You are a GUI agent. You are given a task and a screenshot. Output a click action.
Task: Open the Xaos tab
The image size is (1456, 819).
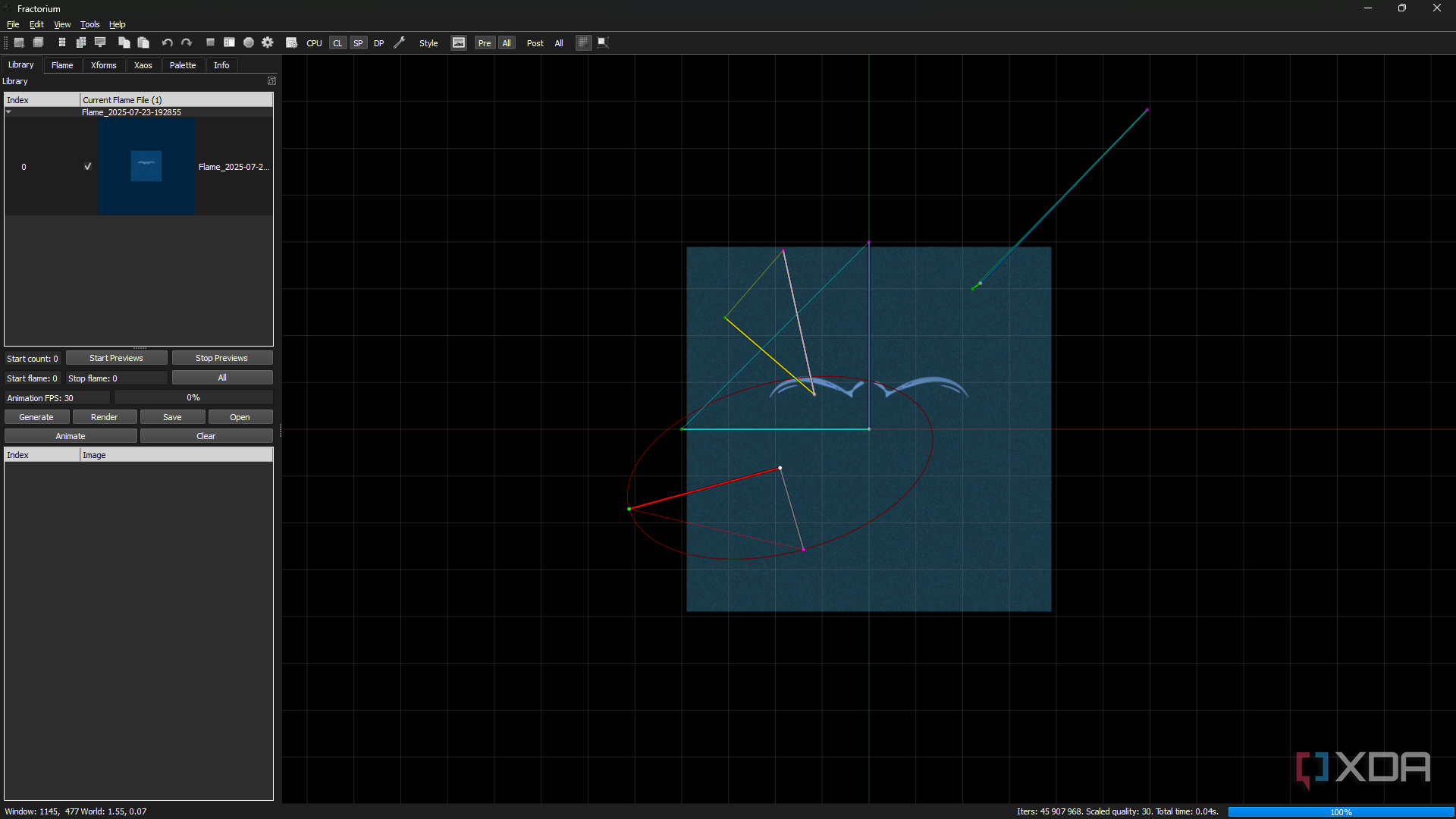pyautogui.click(x=143, y=65)
